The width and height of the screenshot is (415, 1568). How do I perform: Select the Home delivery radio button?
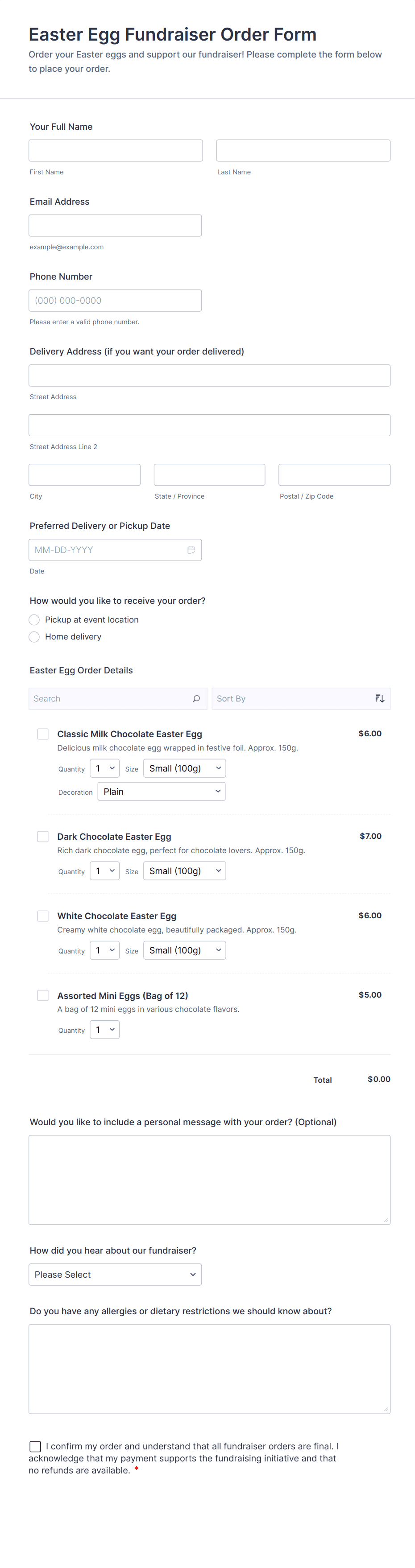click(35, 637)
